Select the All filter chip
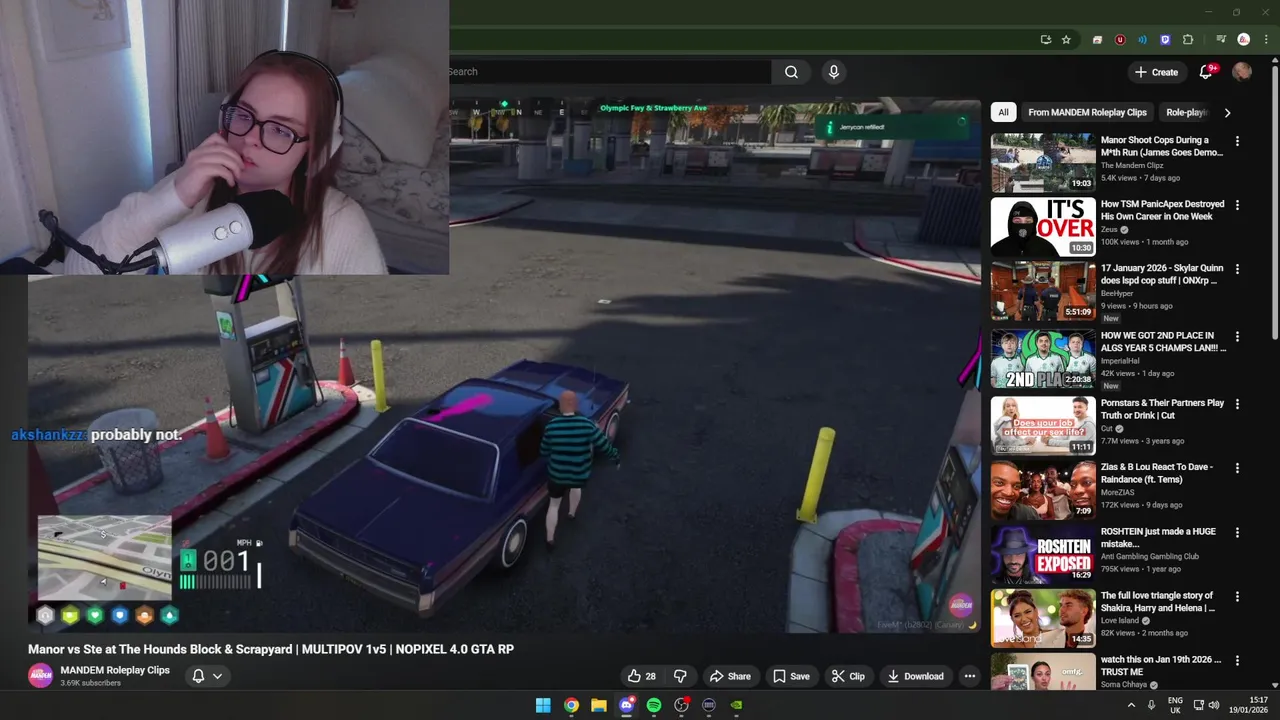1280x720 pixels. coord(1003,113)
